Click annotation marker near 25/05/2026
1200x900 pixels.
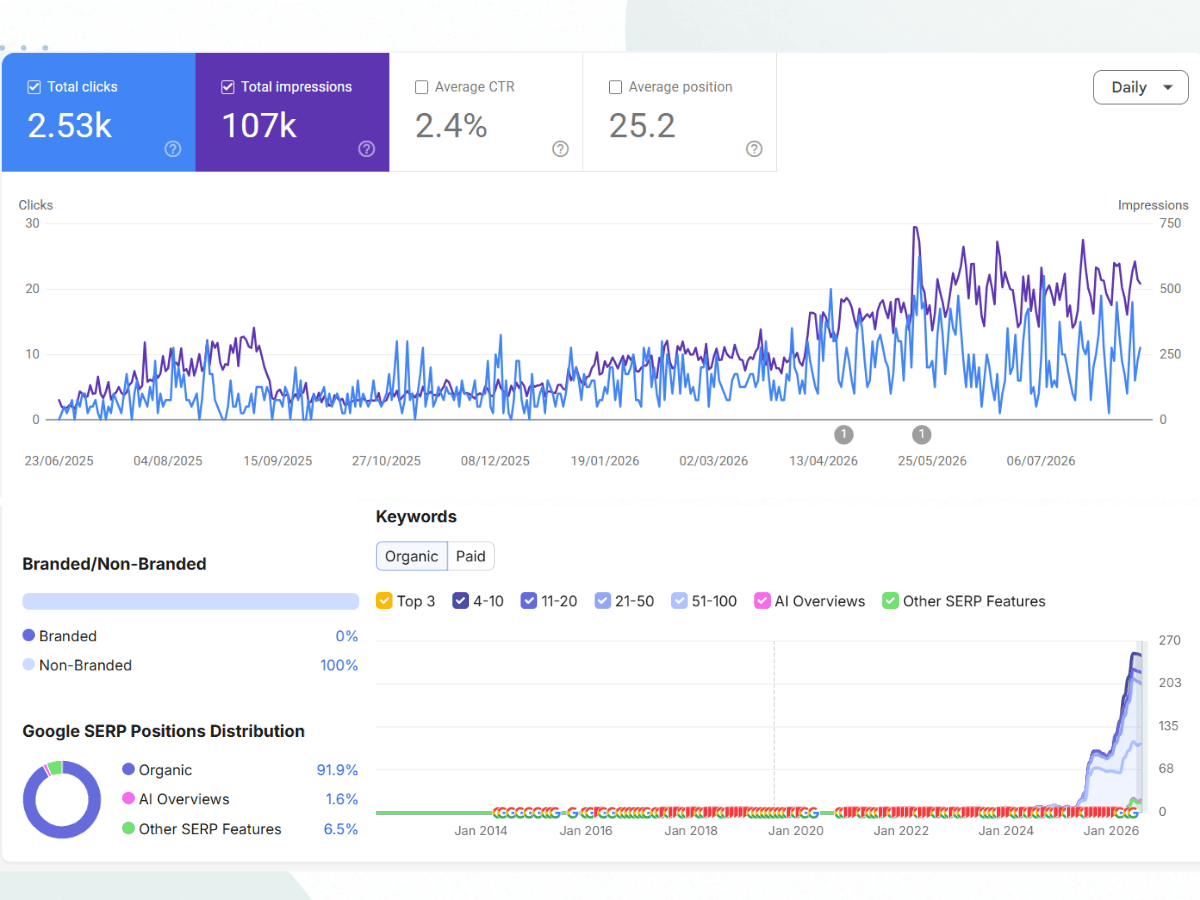[x=922, y=434]
